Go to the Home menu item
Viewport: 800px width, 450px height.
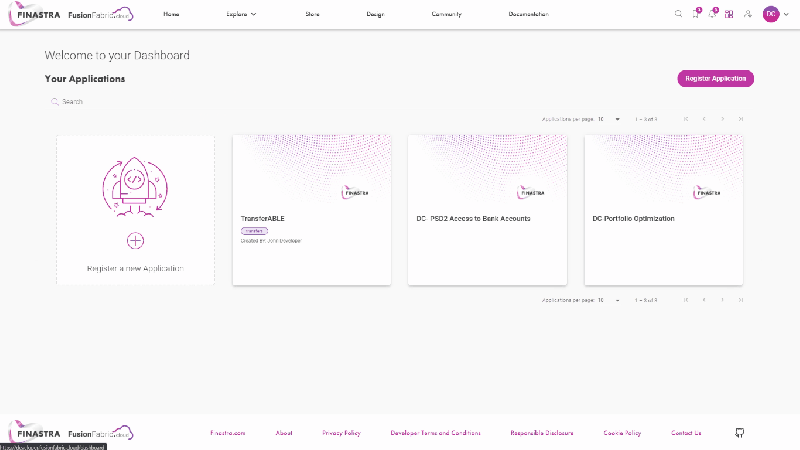coord(171,14)
